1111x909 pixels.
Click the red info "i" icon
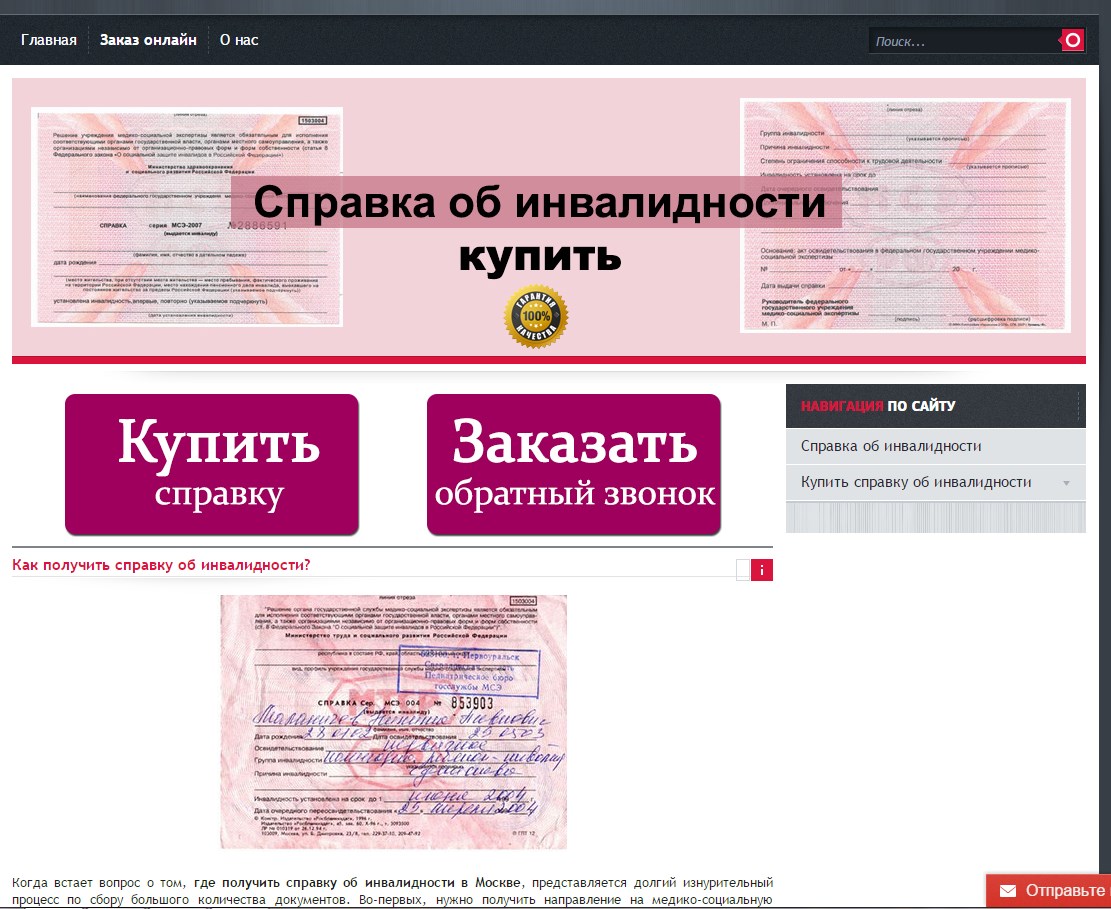tap(762, 570)
